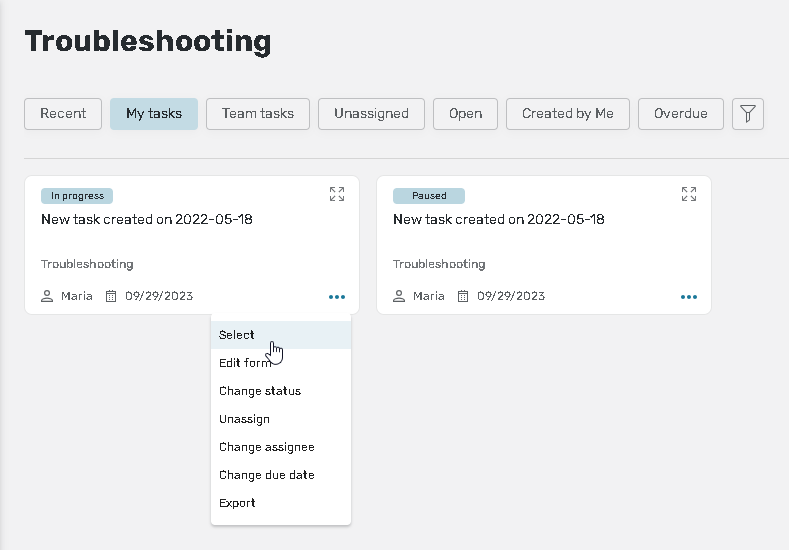The width and height of the screenshot is (789, 550).
Task: Click Export in the context menu
Action: click(237, 503)
